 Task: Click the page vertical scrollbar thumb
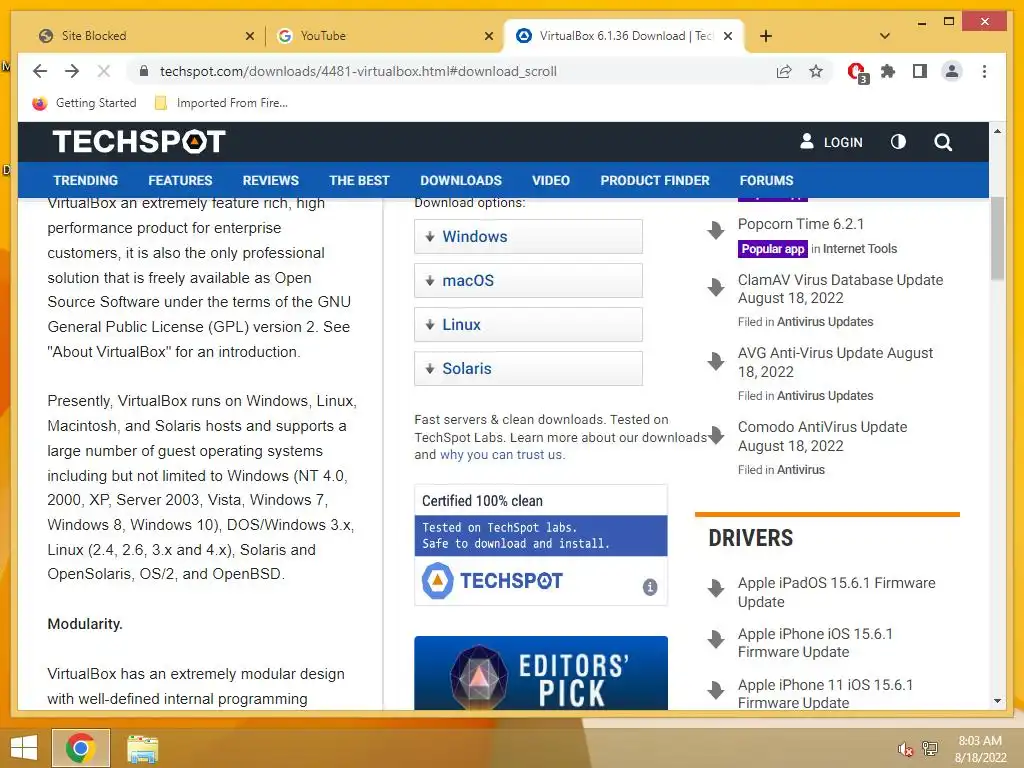pyautogui.click(x=997, y=238)
